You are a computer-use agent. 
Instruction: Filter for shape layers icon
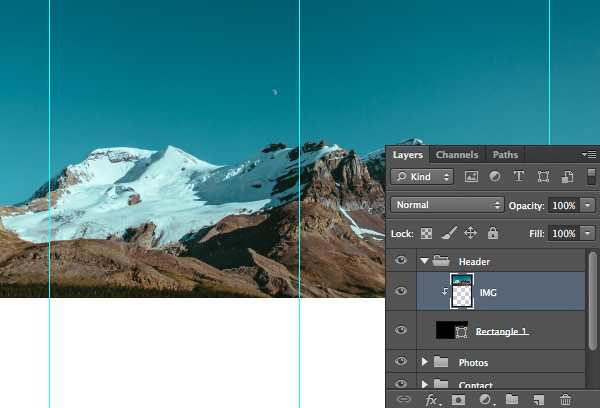pyautogui.click(x=543, y=176)
